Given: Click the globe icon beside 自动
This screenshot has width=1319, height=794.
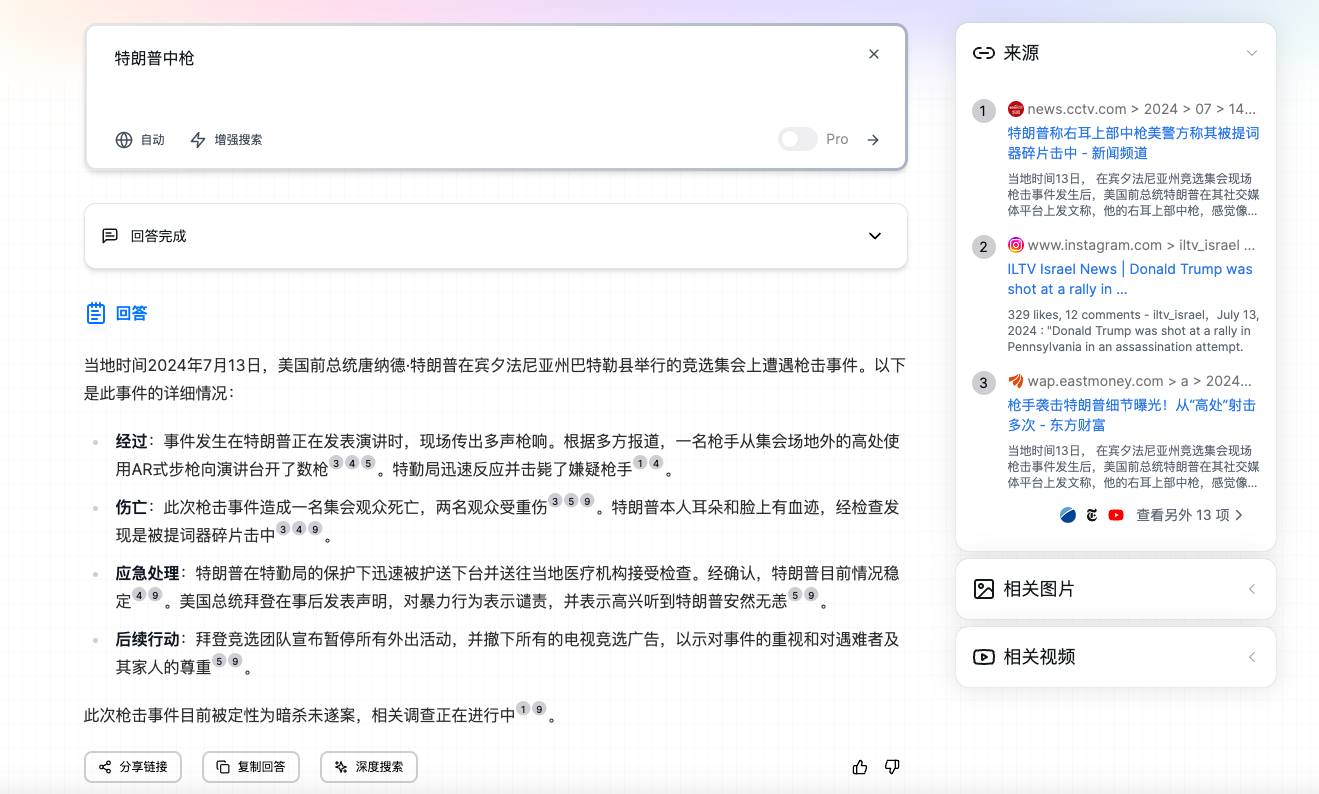Looking at the screenshot, I should pyautogui.click(x=124, y=140).
